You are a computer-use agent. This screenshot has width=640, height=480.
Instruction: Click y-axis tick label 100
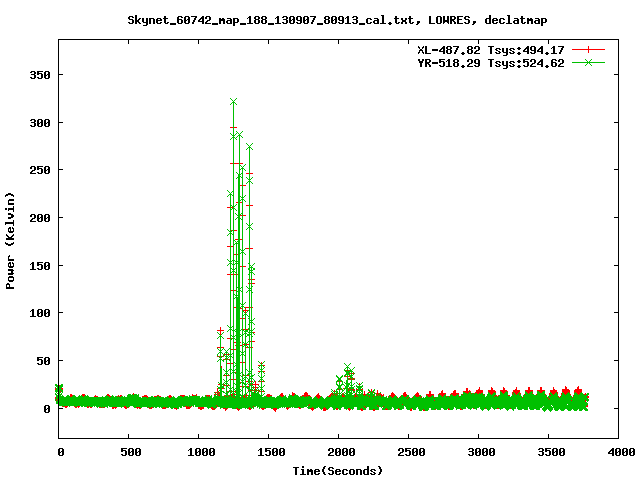[x=40, y=313]
